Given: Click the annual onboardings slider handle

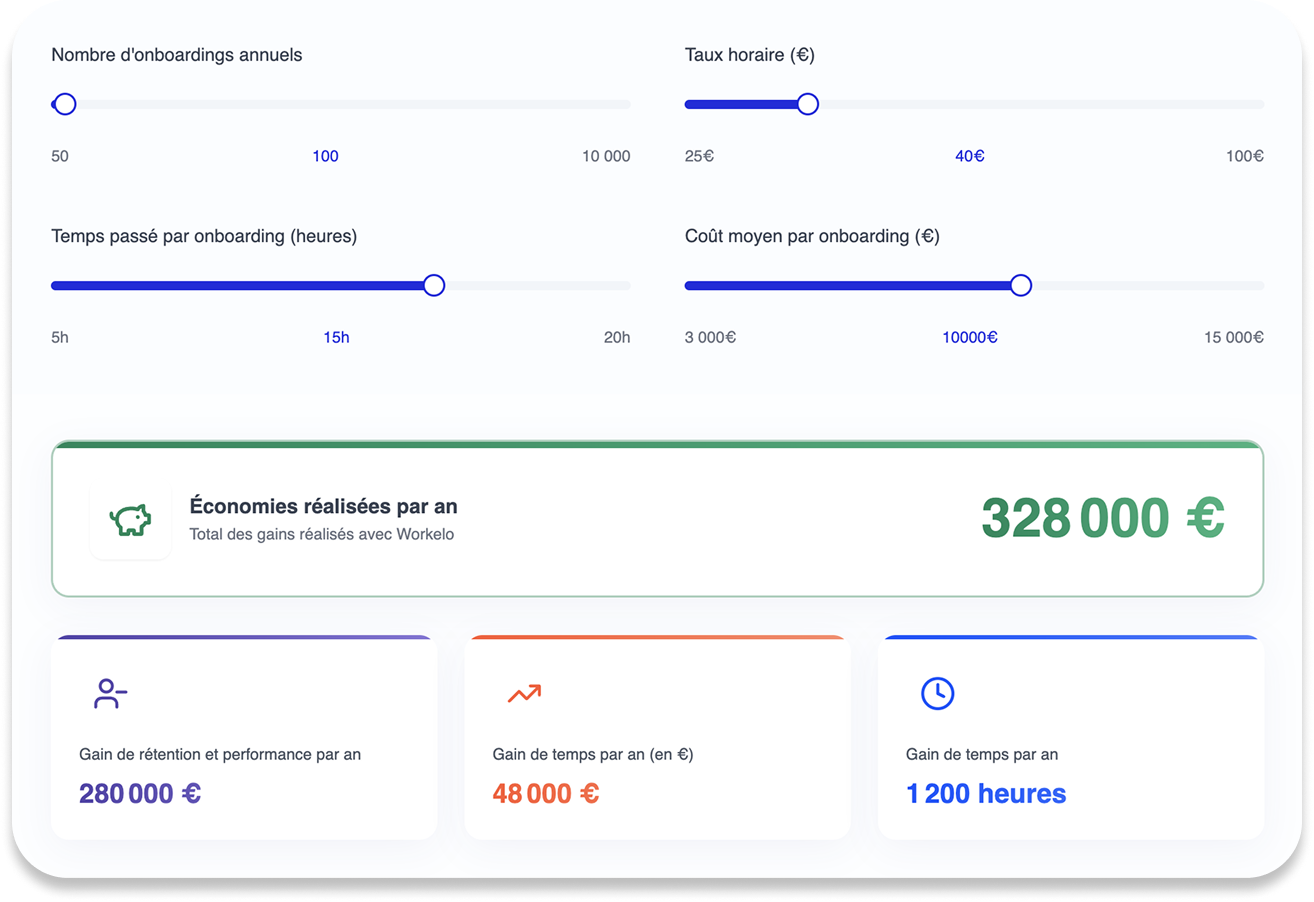Looking at the screenshot, I should [x=65, y=104].
